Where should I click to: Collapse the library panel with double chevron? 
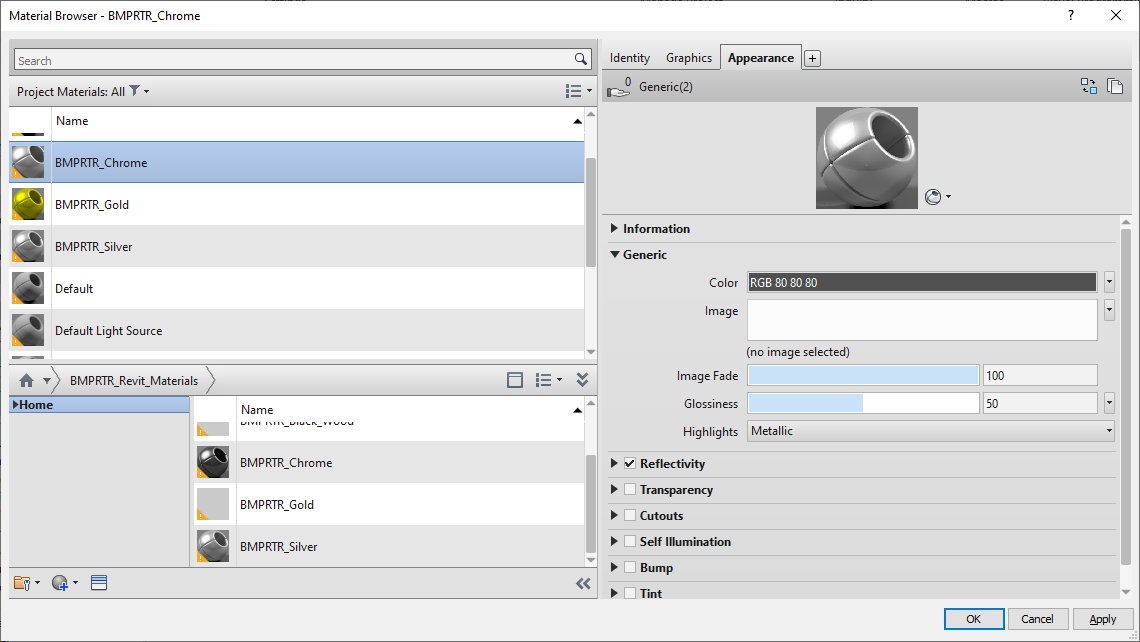[582, 380]
